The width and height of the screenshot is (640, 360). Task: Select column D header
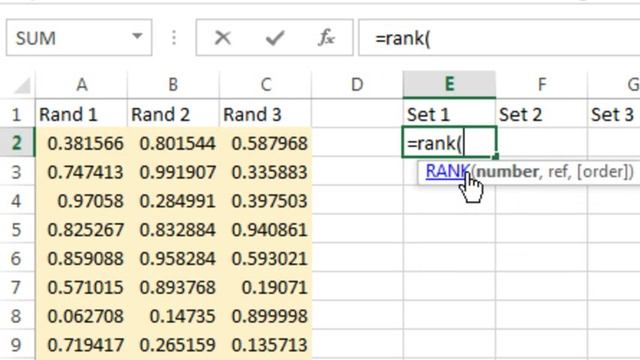(357, 85)
